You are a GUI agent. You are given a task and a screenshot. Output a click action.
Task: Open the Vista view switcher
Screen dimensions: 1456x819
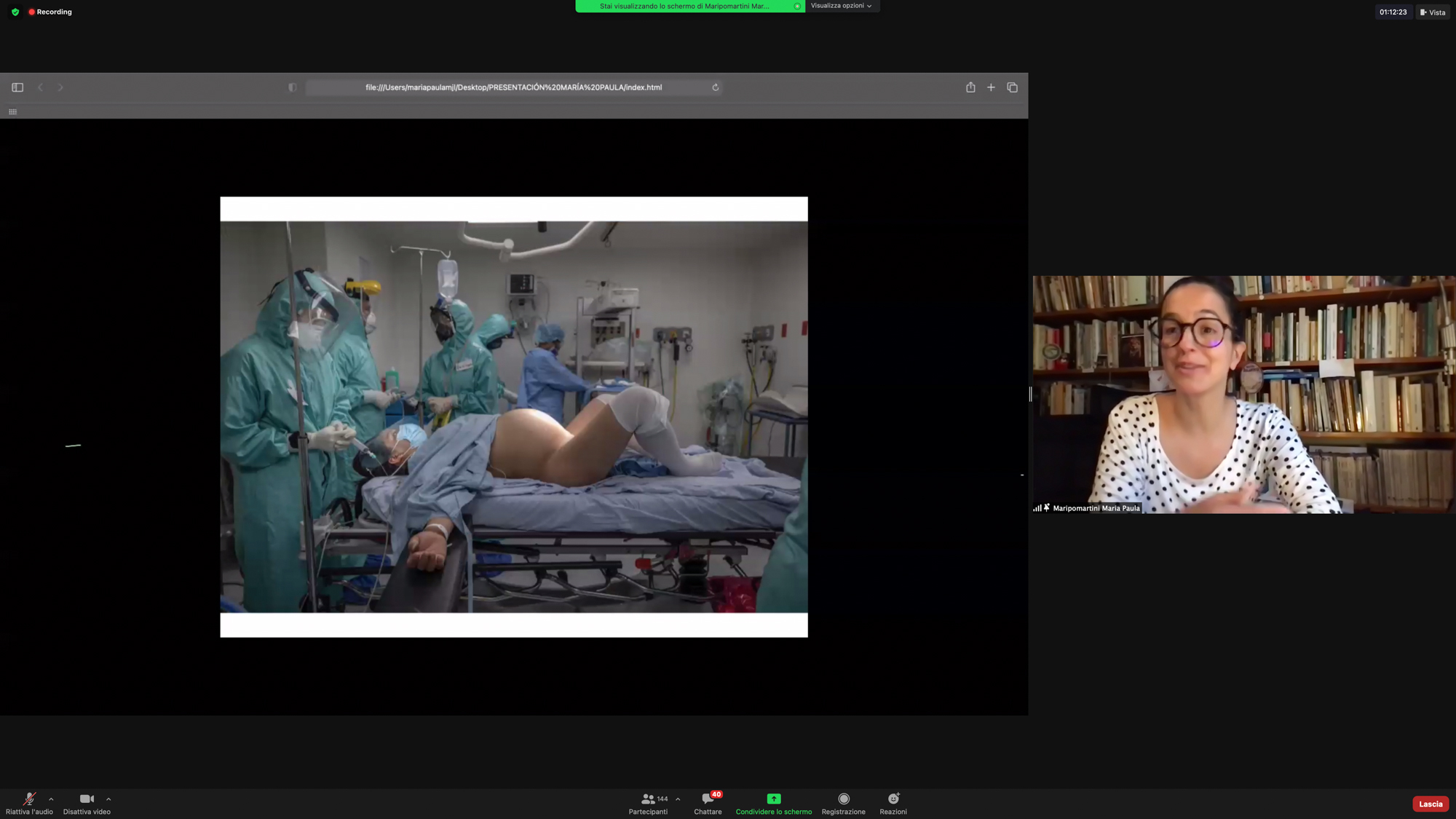(x=1433, y=12)
